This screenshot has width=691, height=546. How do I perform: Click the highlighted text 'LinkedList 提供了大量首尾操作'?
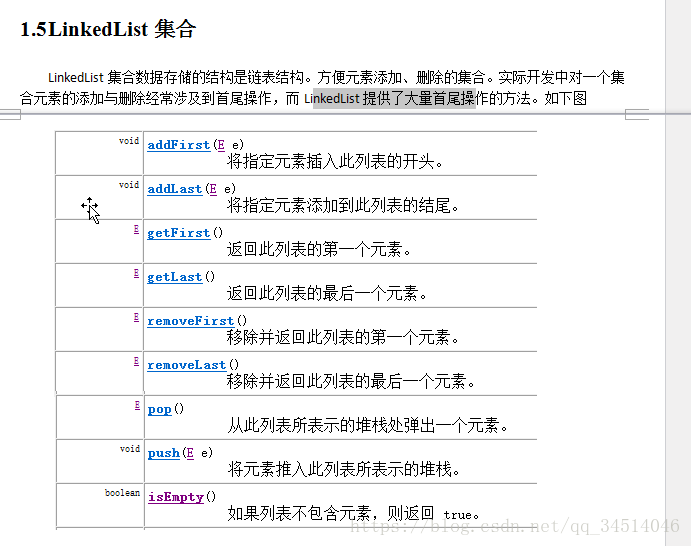click(x=394, y=98)
